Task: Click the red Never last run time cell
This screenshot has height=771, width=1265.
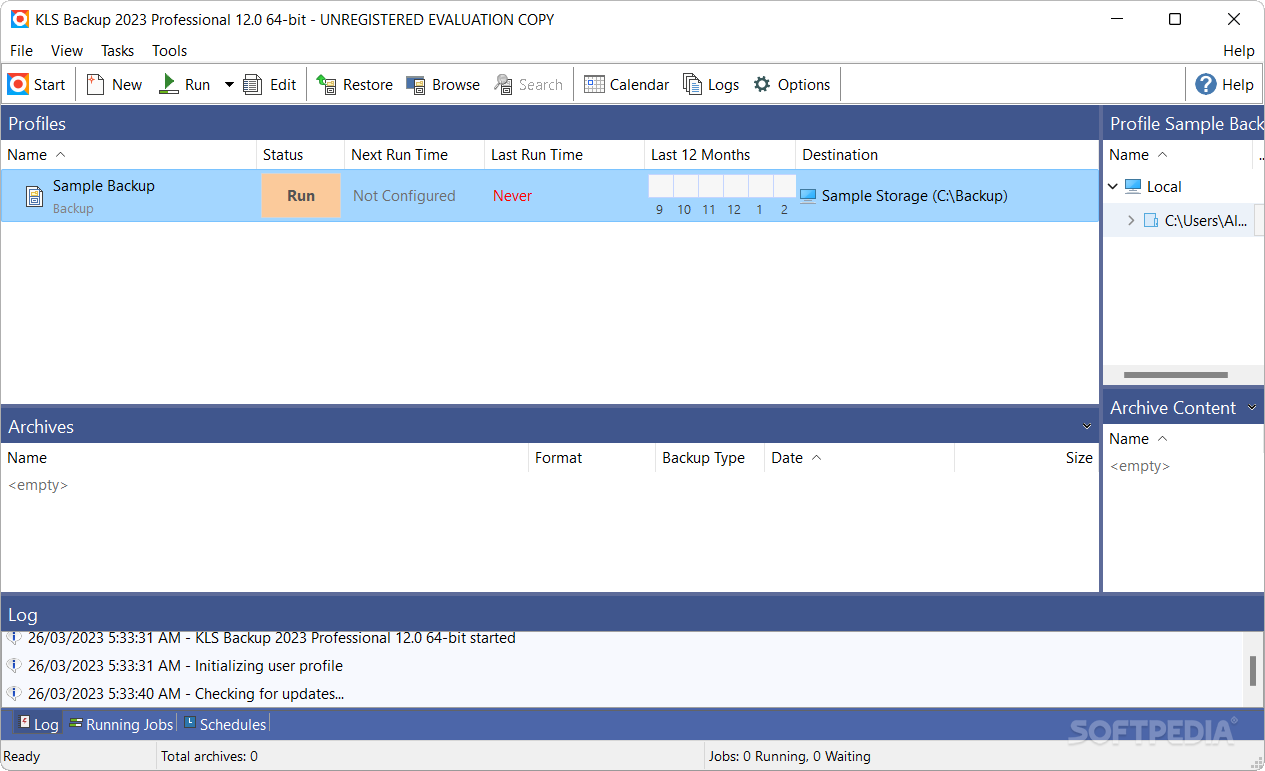Action: coord(512,196)
